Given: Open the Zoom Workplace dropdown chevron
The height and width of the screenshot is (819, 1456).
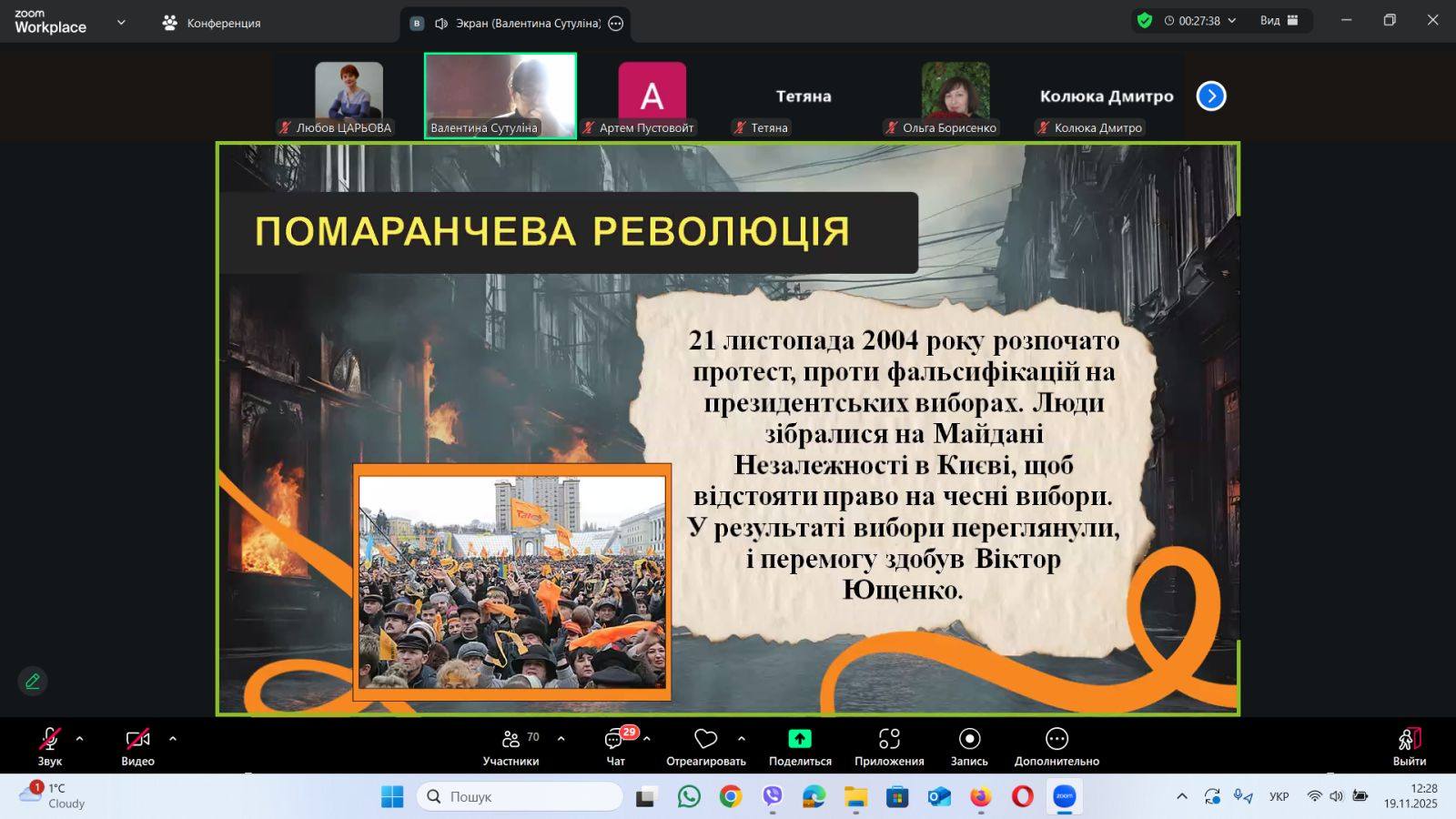Looking at the screenshot, I should 121,23.
